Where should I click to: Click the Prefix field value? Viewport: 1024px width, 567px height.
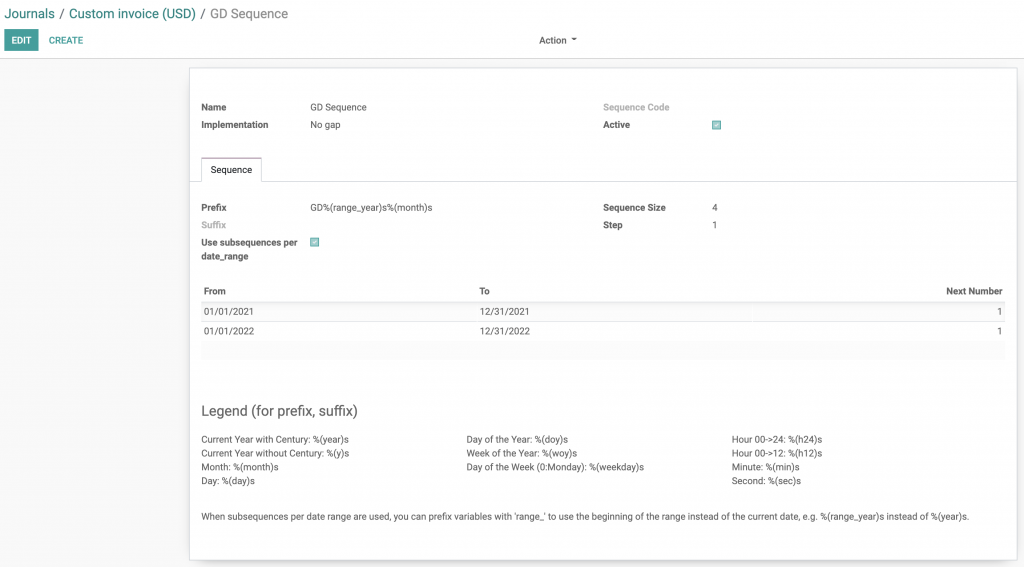click(x=371, y=208)
